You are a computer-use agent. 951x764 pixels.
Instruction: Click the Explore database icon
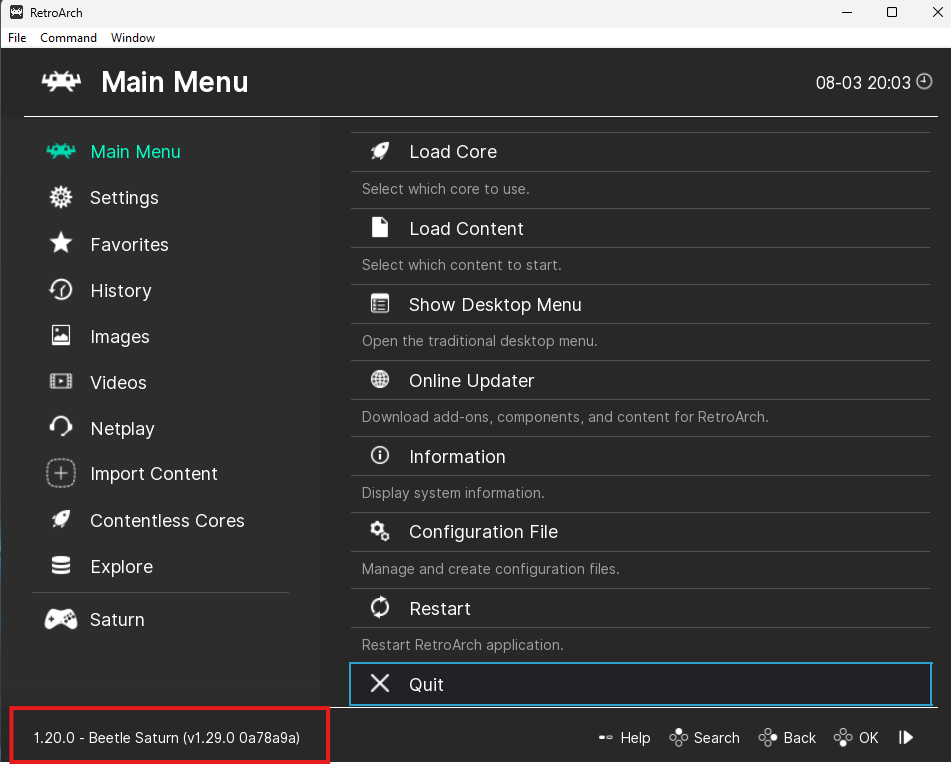pos(61,565)
